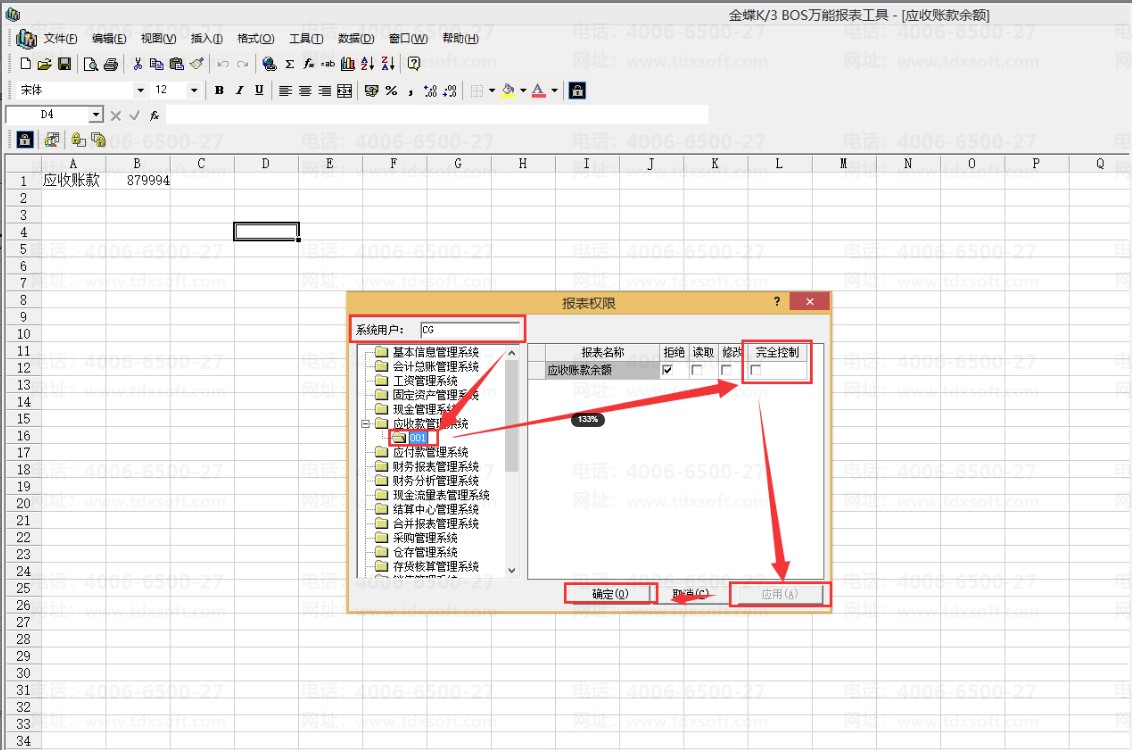Open the font size dropdown

[193, 90]
